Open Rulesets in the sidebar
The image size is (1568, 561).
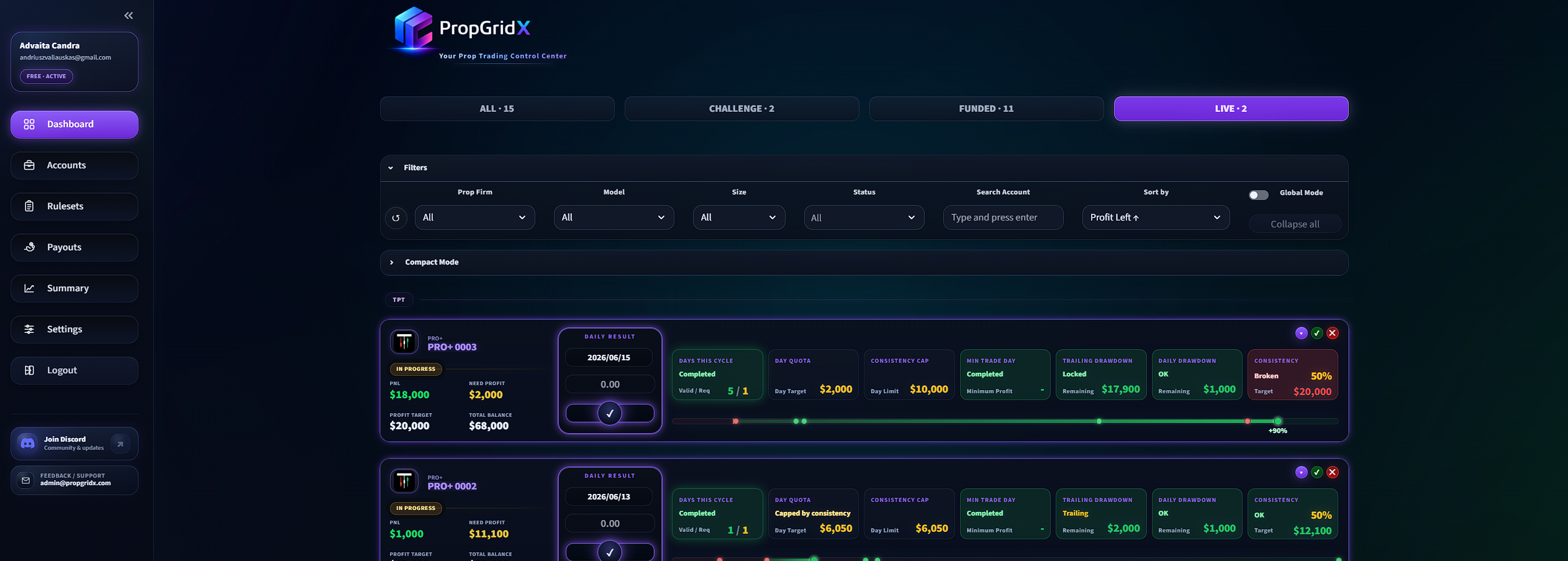pyautogui.click(x=75, y=206)
